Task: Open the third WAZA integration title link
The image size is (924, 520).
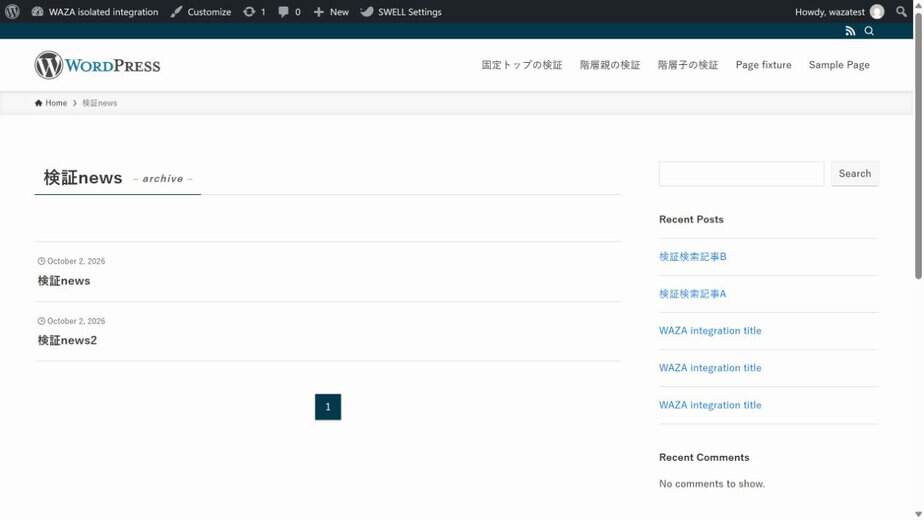Action: click(x=710, y=405)
